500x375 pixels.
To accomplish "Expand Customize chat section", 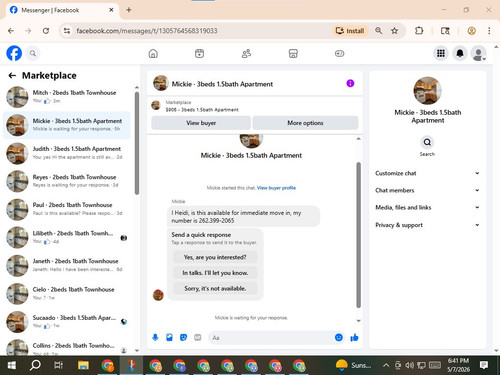I will click(x=427, y=173).
